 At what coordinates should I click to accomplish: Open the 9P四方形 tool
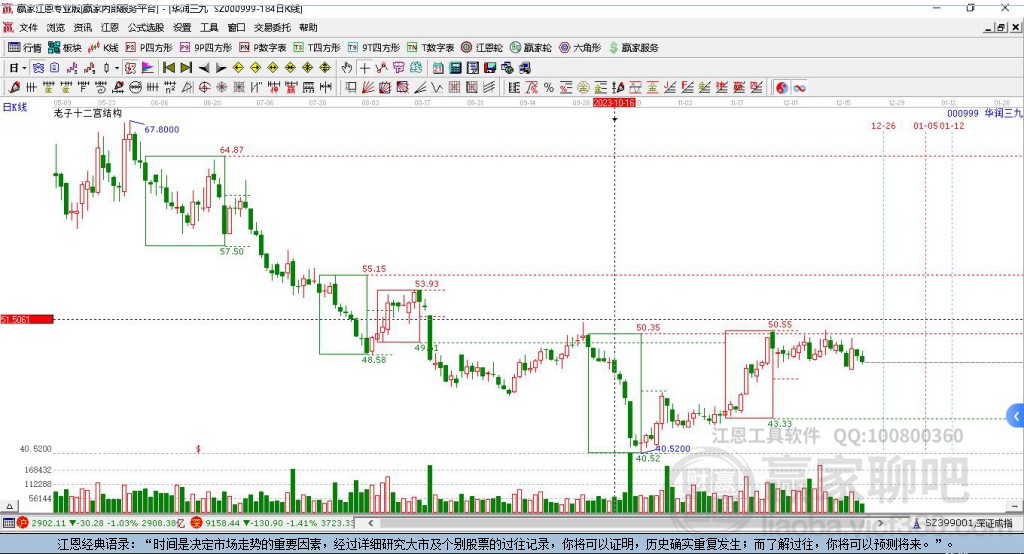click(x=206, y=48)
